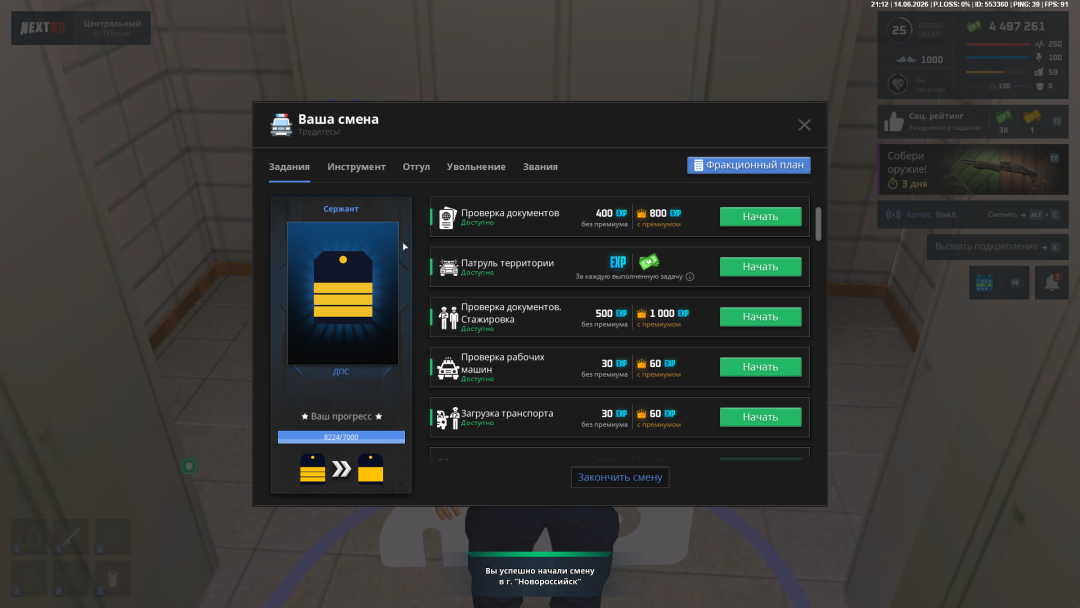The image size is (1080, 608).
Task: Click the passport icon of Проверка документов
Action: tap(448, 218)
